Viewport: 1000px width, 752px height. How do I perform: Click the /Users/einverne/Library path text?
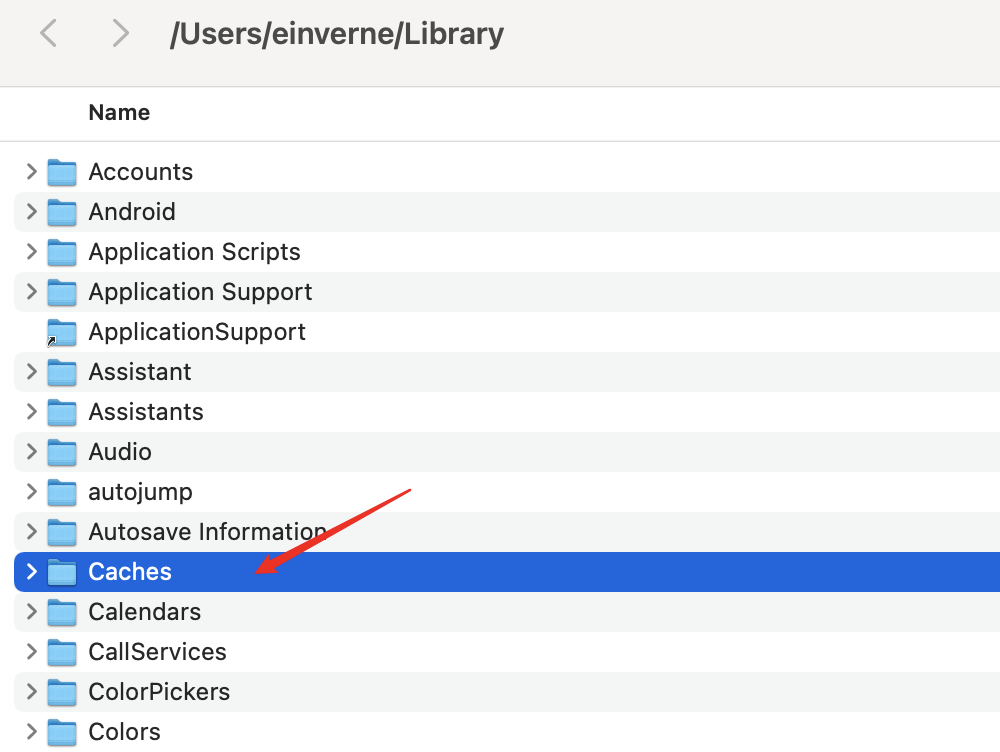338,33
